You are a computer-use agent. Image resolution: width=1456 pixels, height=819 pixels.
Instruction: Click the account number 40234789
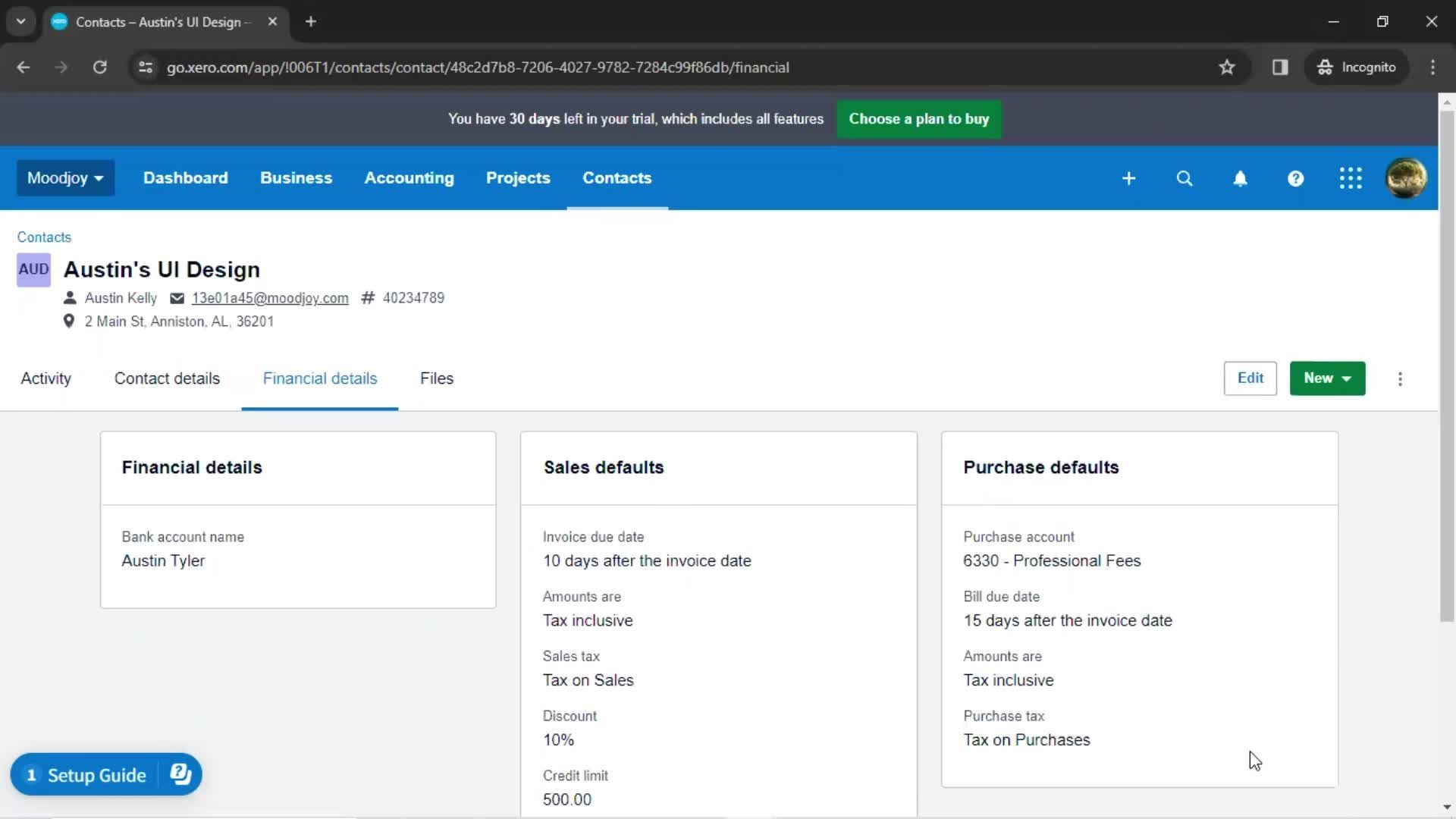click(413, 298)
